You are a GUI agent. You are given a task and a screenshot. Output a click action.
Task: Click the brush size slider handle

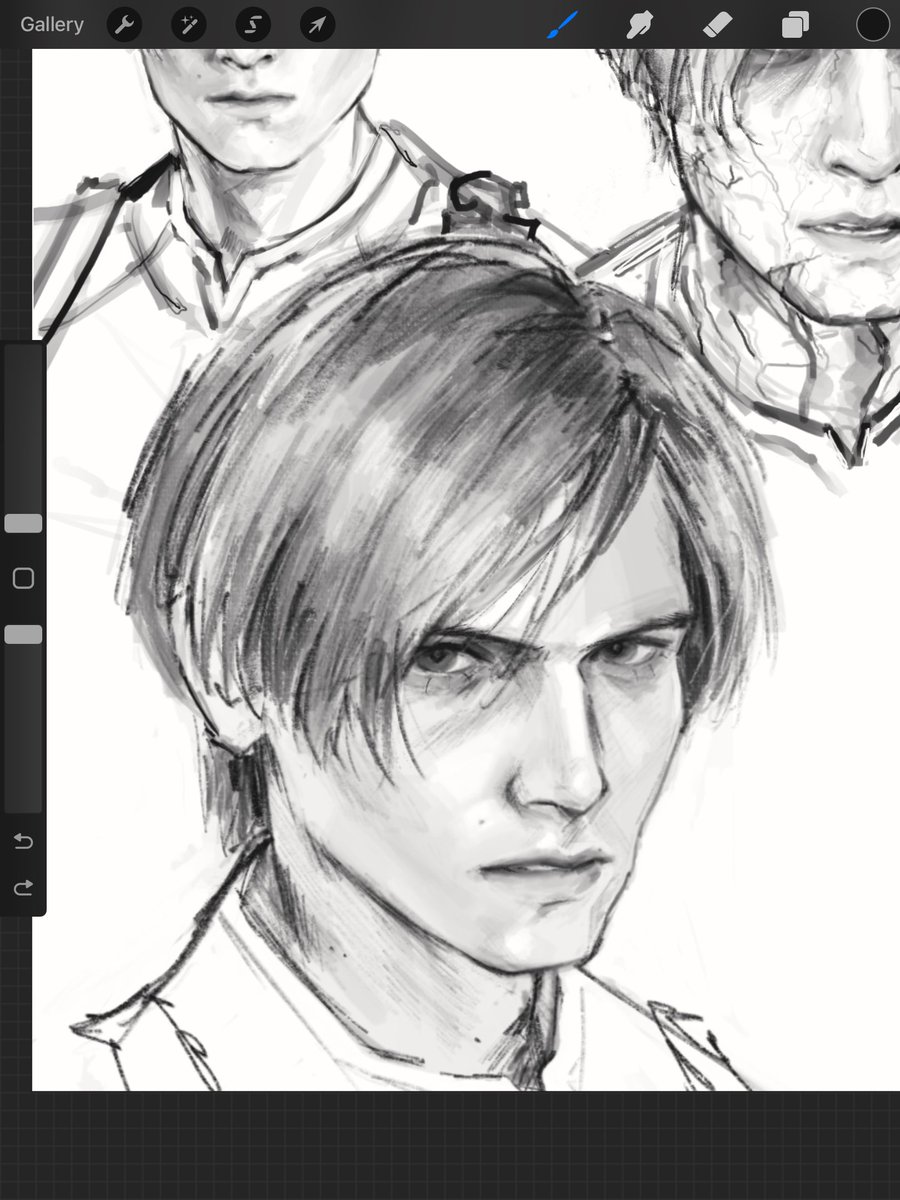point(23,523)
